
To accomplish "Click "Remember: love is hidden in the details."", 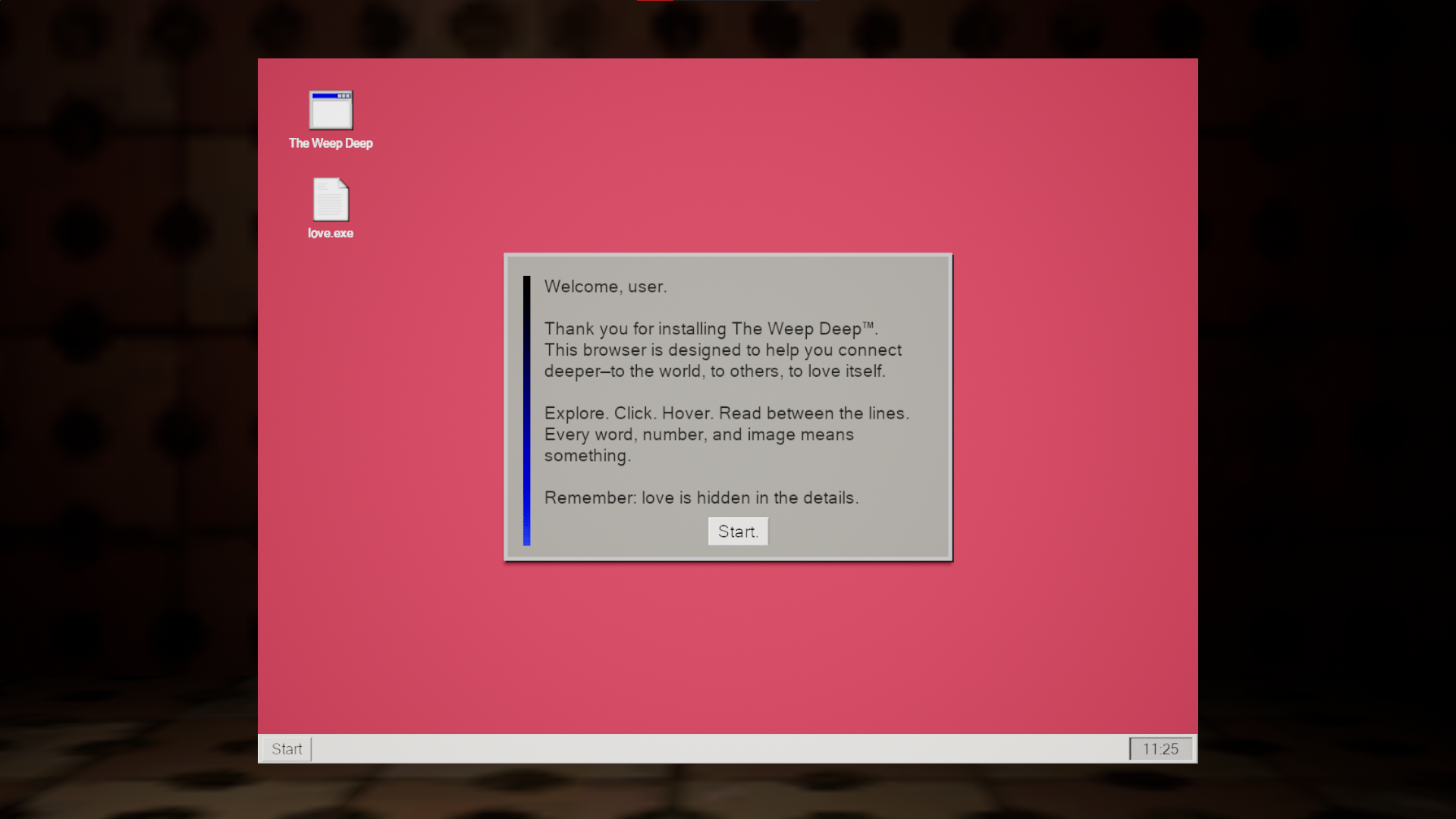I will (701, 498).
